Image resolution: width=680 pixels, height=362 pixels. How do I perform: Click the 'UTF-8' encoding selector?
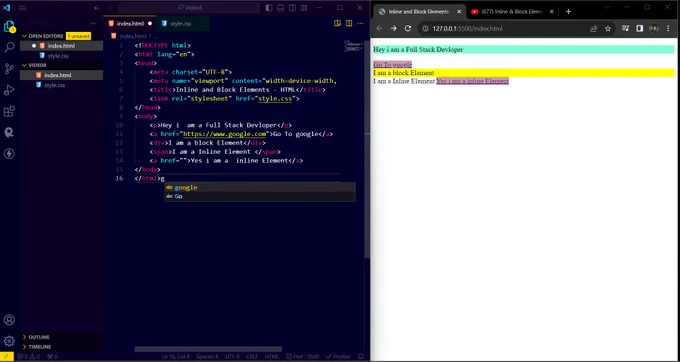[x=232, y=356]
